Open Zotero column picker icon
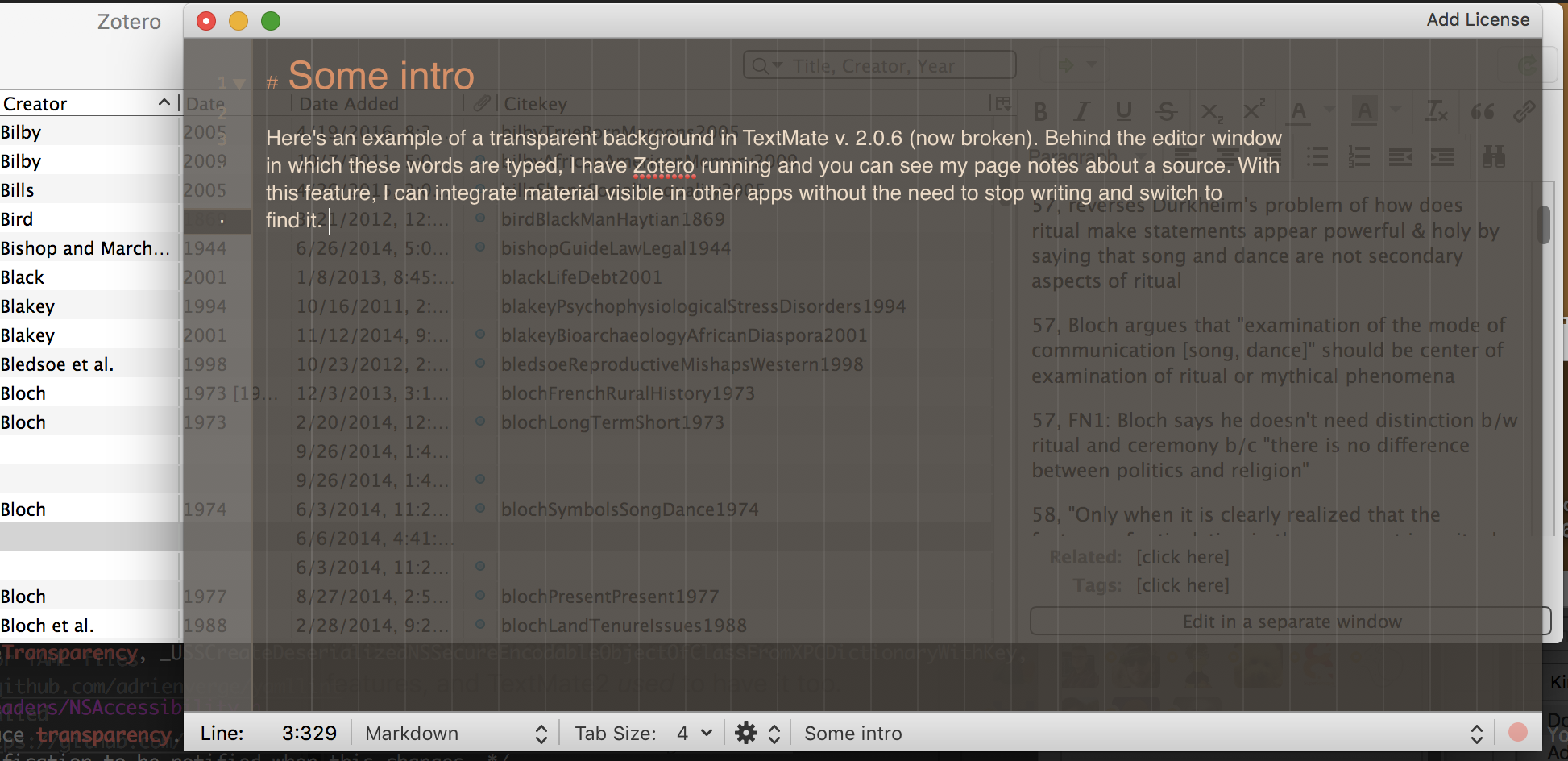This screenshot has width=1568, height=761. point(1003,103)
